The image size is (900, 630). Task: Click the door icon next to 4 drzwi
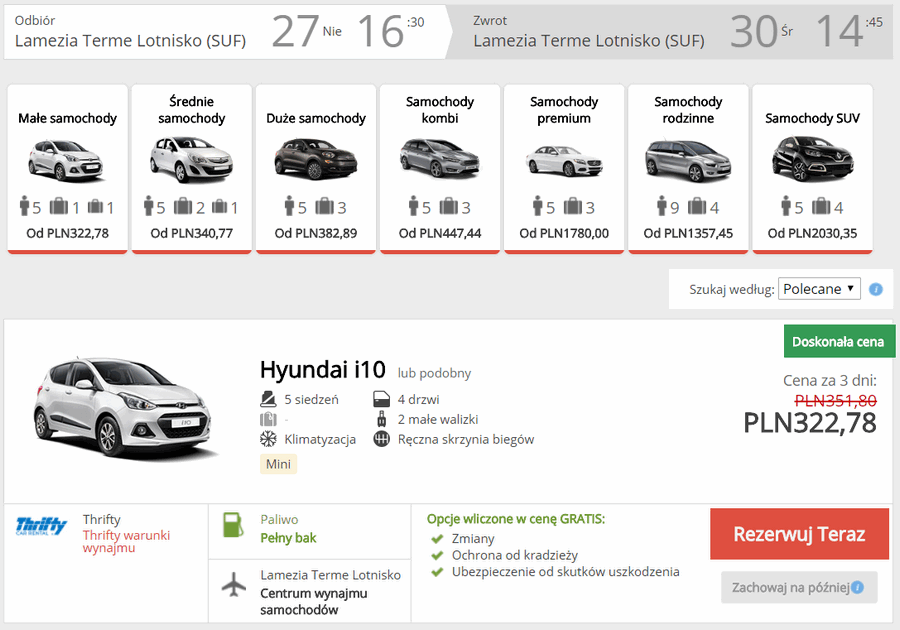point(380,398)
